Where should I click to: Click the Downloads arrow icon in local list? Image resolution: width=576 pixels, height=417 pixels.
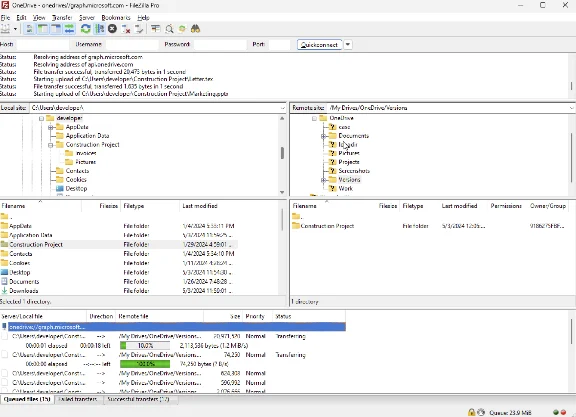coord(4,291)
